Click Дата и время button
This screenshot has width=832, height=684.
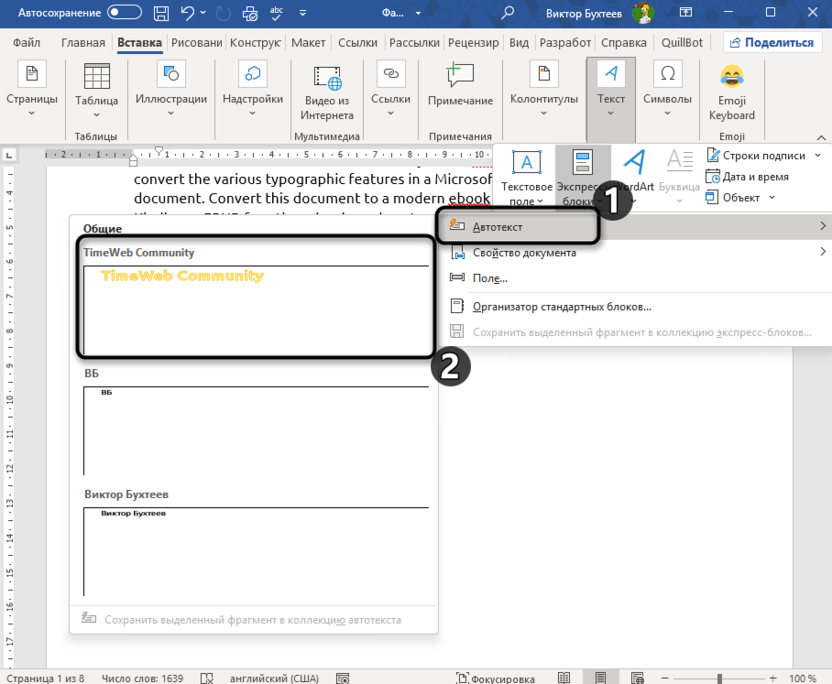(747, 176)
